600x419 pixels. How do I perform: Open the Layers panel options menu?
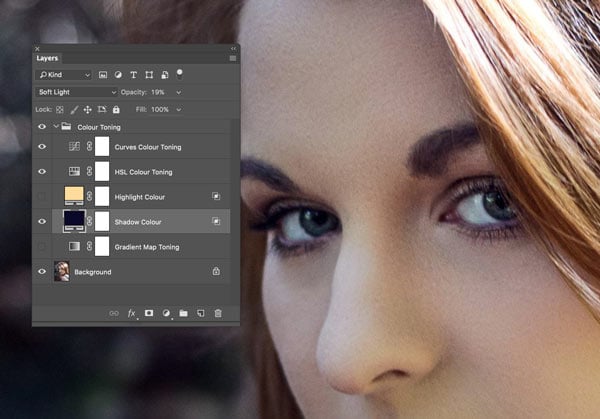tap(232, 58)
